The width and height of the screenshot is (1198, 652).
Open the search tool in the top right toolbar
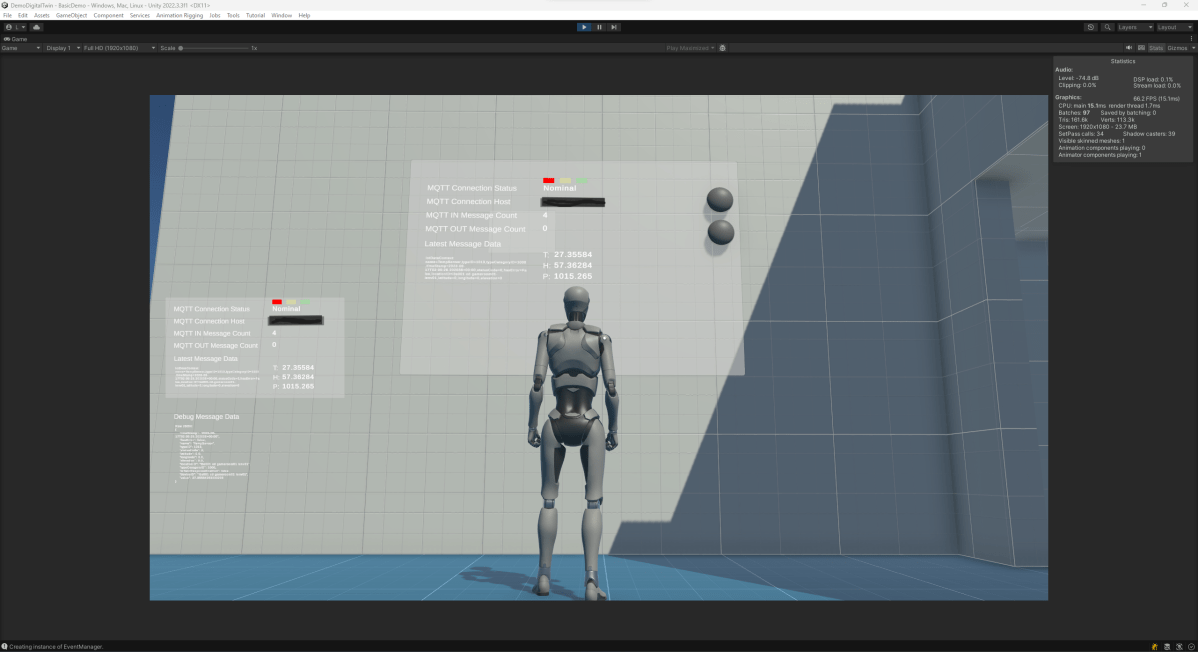(1108, 27)
